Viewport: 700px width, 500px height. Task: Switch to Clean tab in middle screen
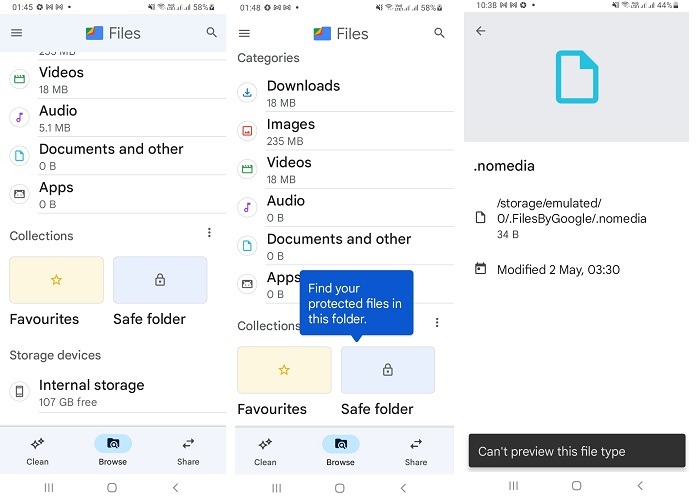coord(265,451)
